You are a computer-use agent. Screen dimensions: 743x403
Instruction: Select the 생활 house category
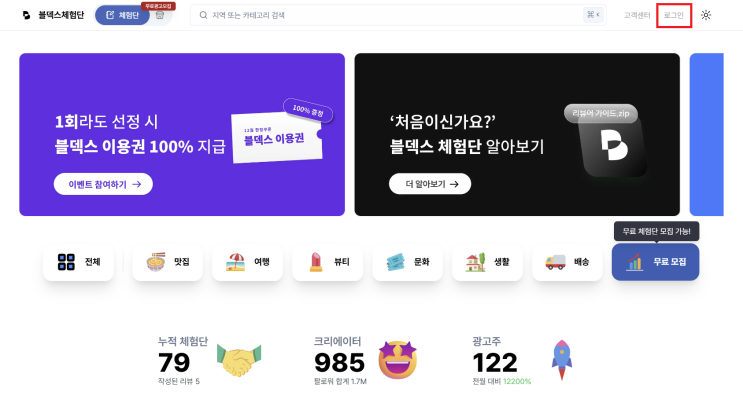487,262
